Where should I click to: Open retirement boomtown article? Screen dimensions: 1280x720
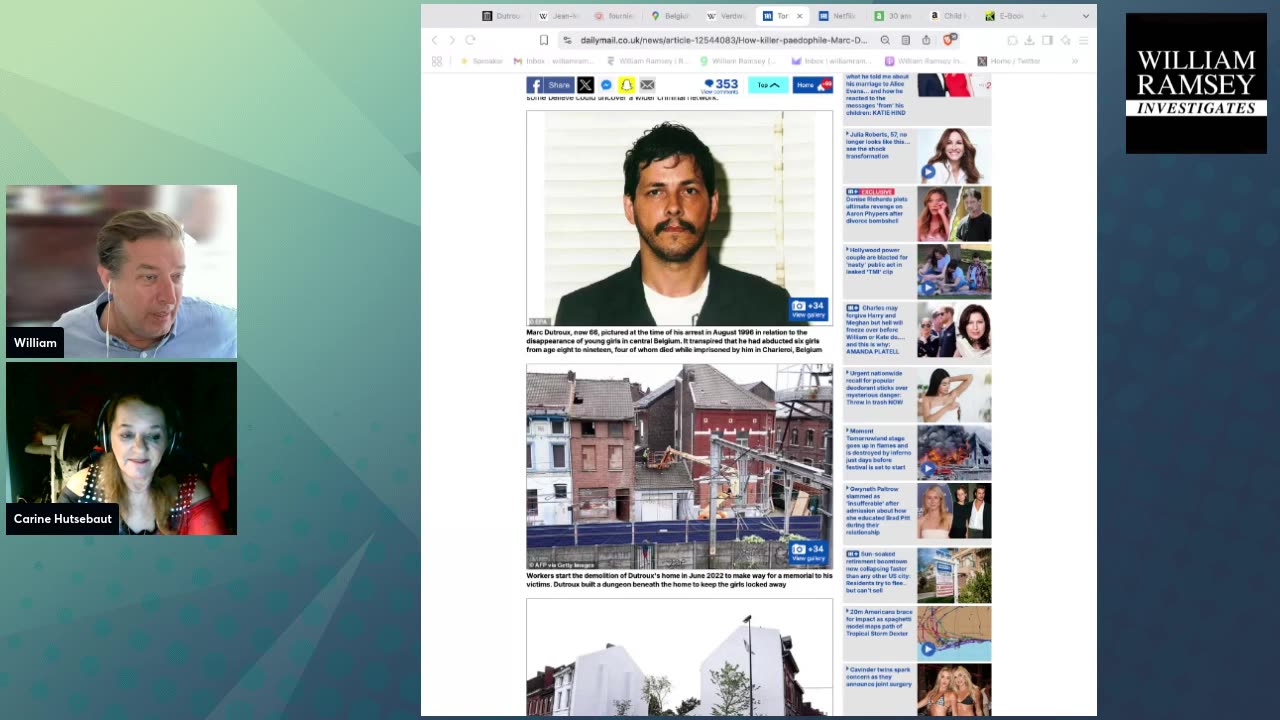coord(878,572)
